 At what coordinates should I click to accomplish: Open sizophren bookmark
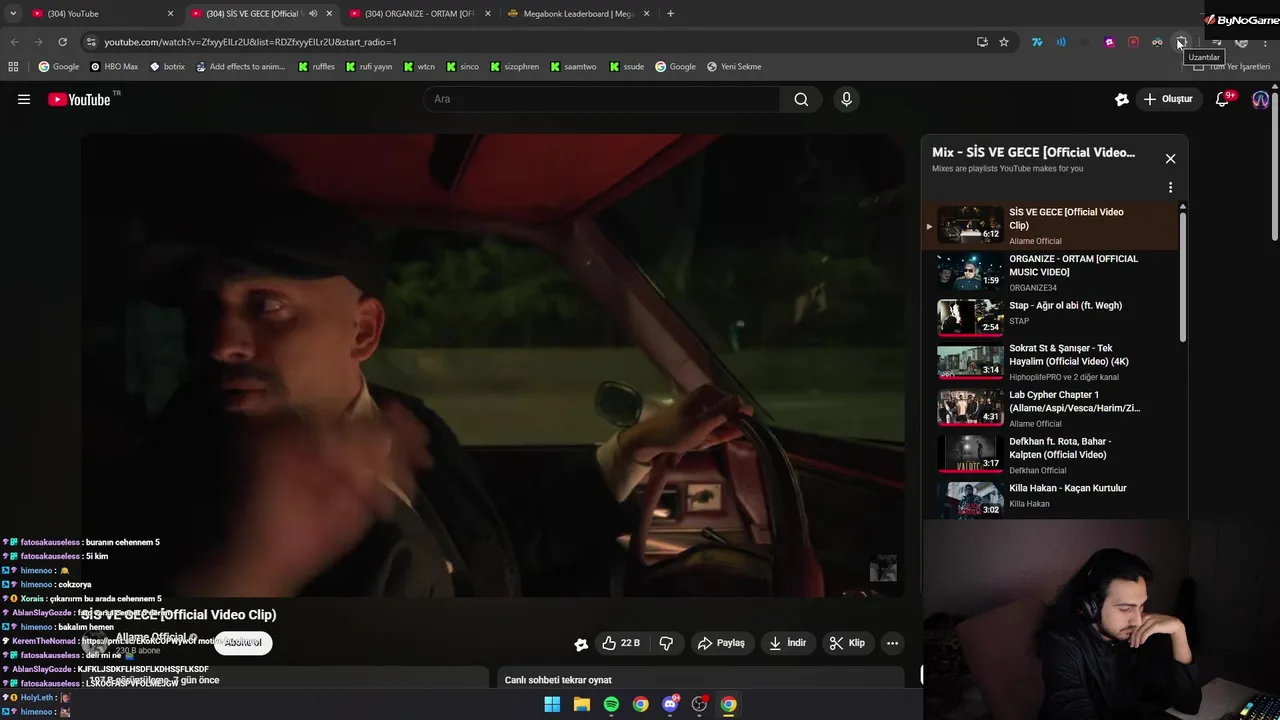click(514, 67)
